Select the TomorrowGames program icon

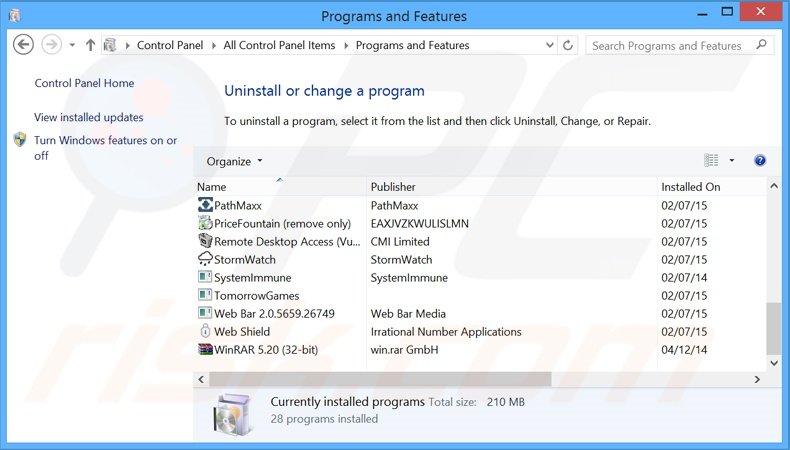coord(205,295)
